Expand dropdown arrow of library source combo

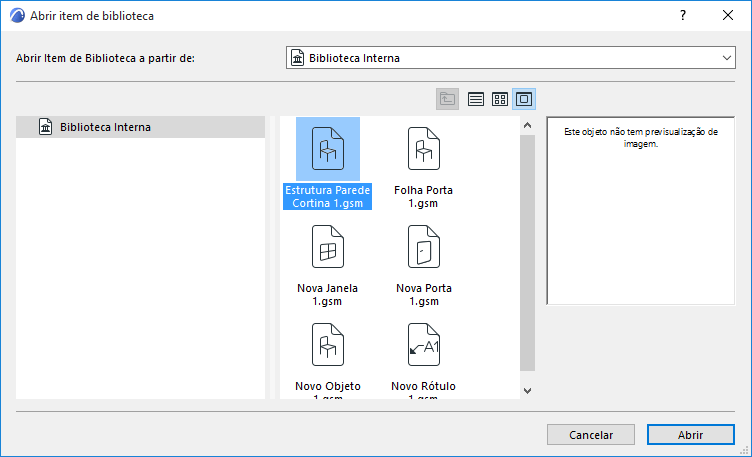tap(727, 58)
